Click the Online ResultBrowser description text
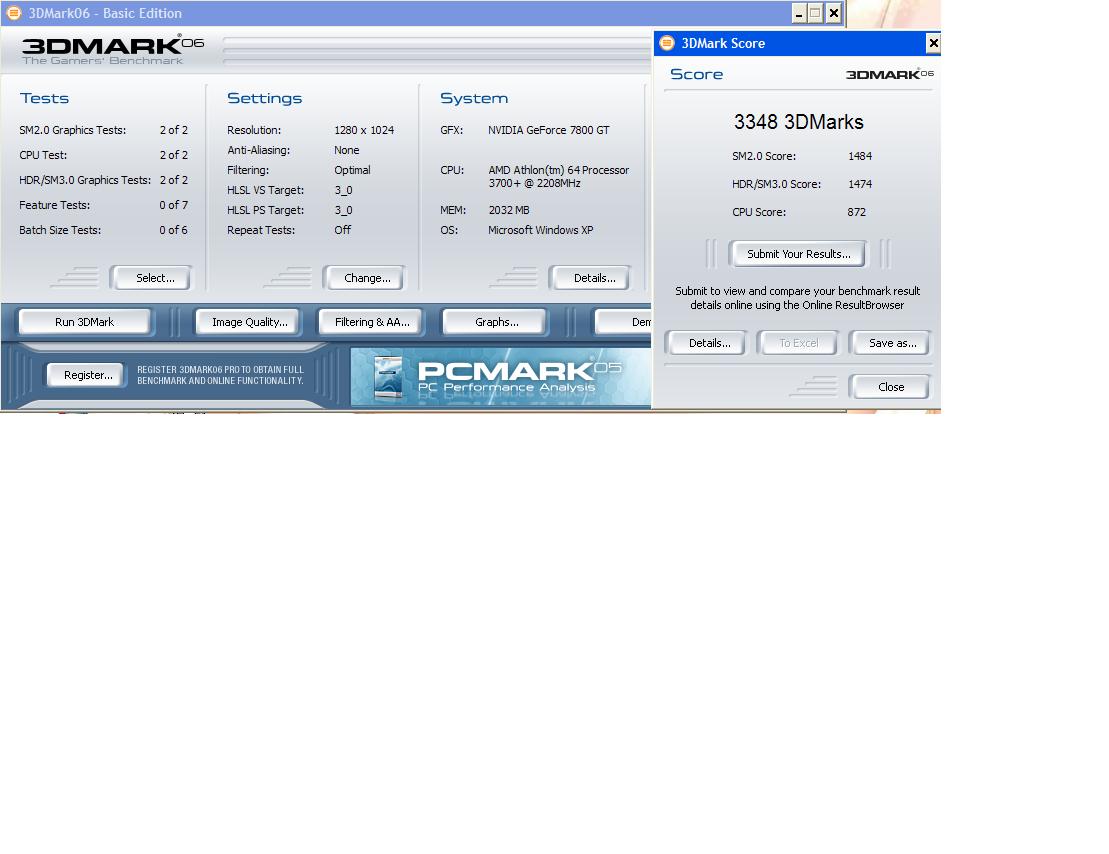 pyautogui.click(x=797, y=298)
